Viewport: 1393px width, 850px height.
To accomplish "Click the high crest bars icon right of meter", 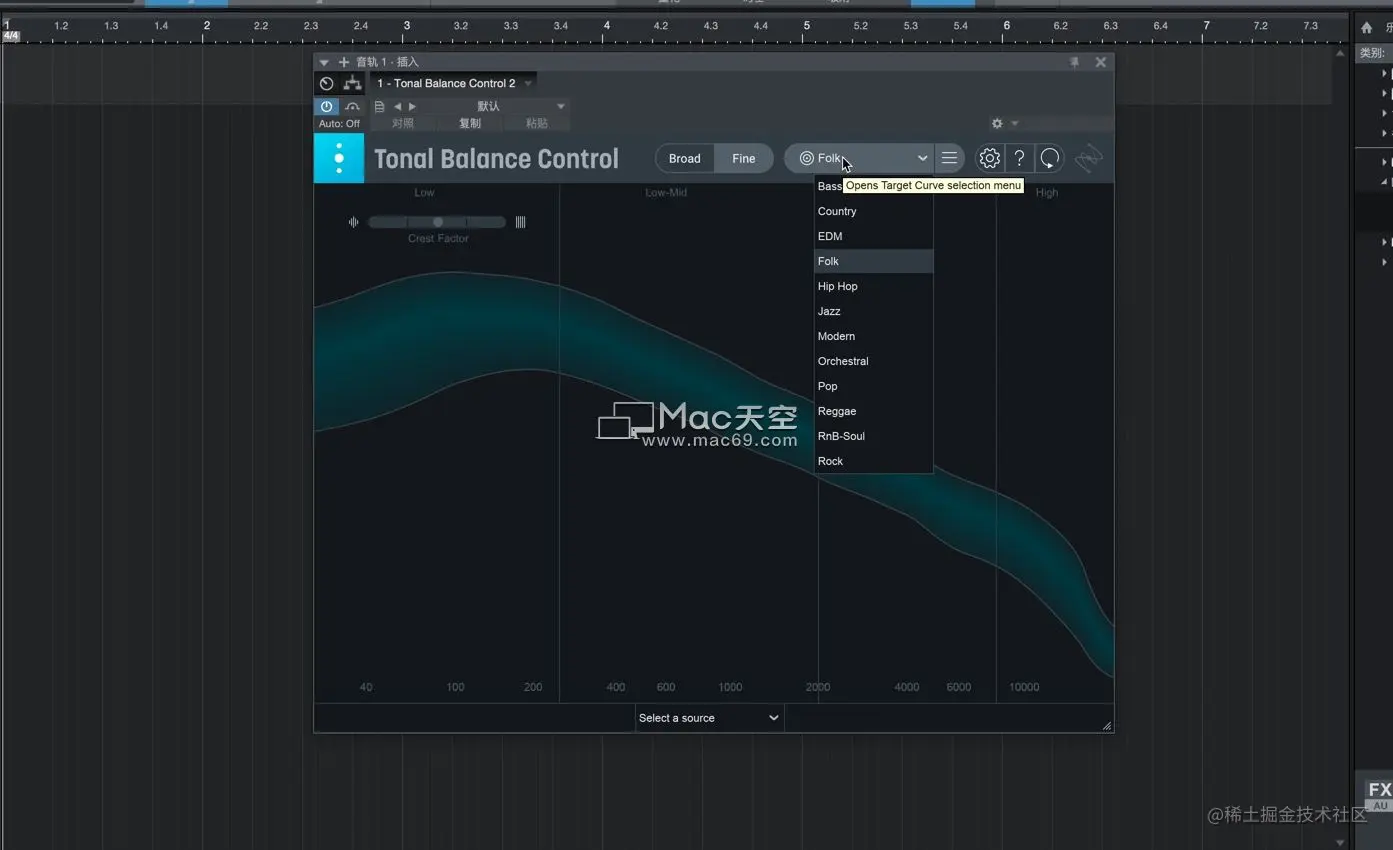I will [520, 222].
